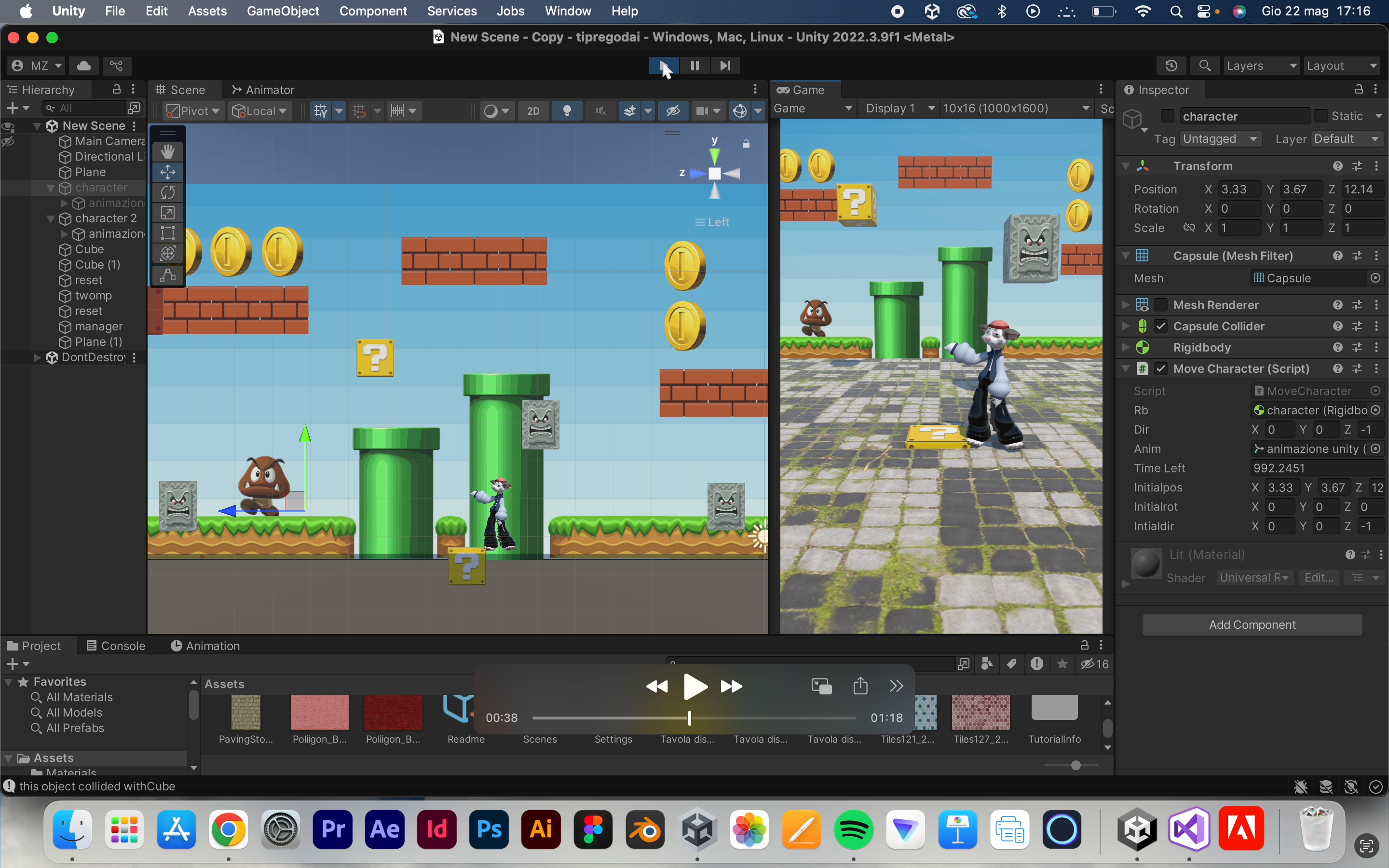1389x868 pixels.
Task: Click the Add Component button
Action: click(1252, 624)
